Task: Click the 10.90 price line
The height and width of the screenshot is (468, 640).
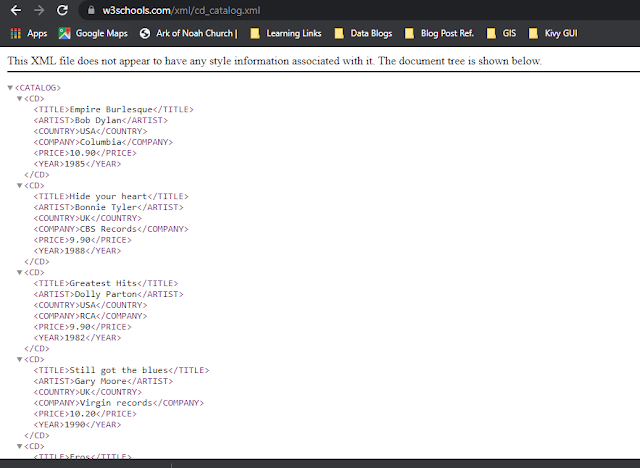Action: pos(85,153)
